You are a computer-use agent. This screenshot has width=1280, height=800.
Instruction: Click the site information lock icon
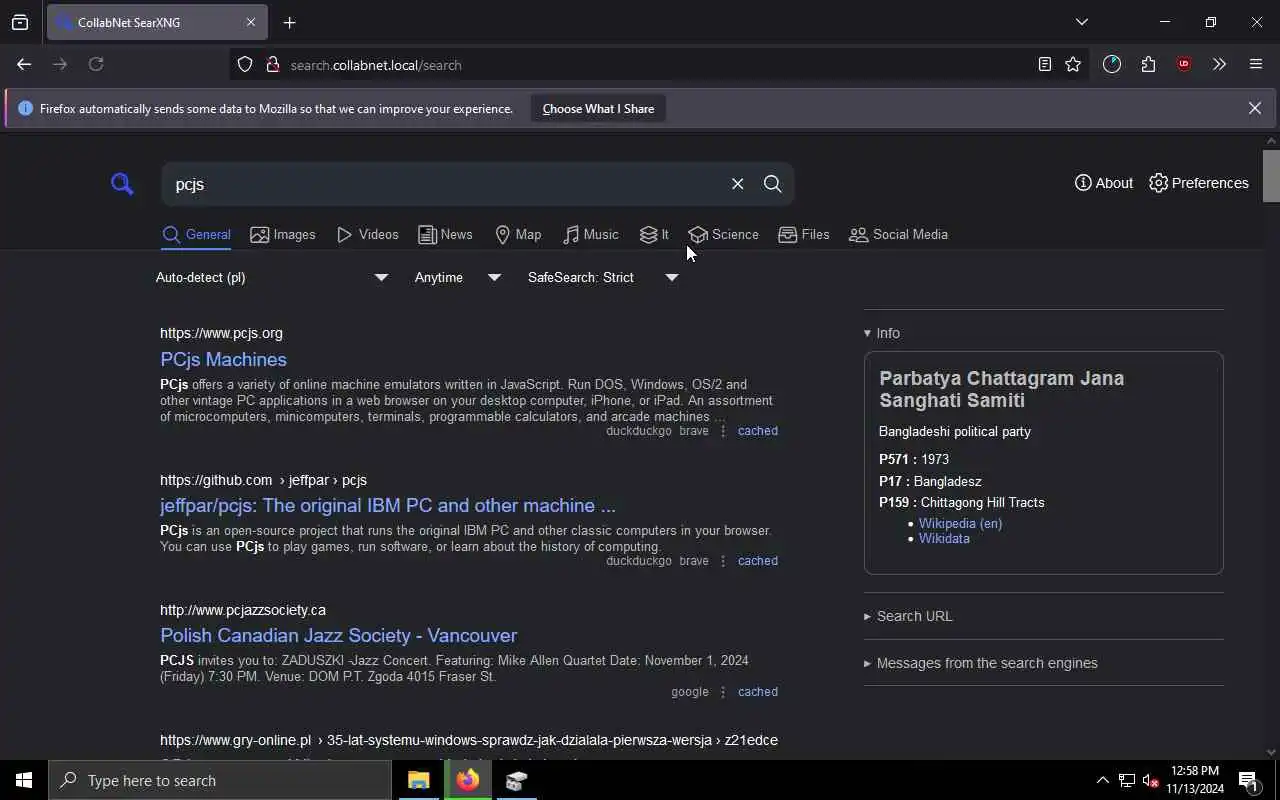coord(272,64)
